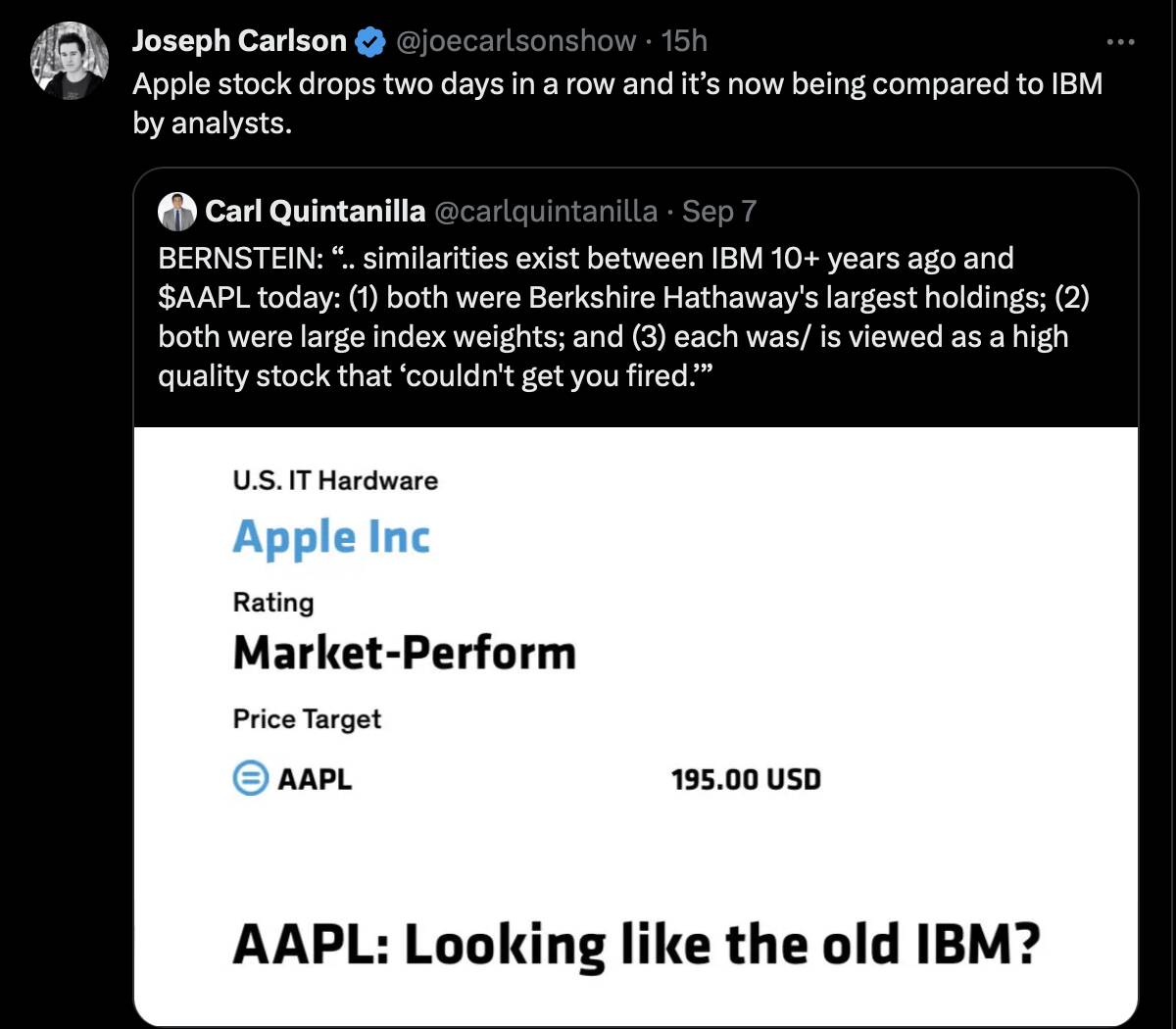Click the 195.00 USD price target
The width and height of the screenshot is (1176, 1029).
coord(746,780)
